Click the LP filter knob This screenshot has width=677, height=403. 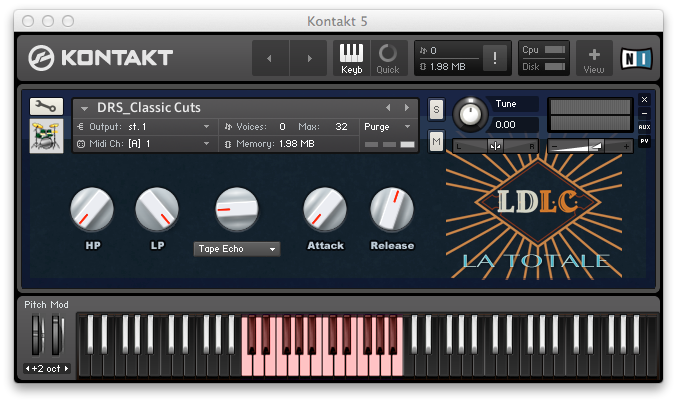(157, 209)
